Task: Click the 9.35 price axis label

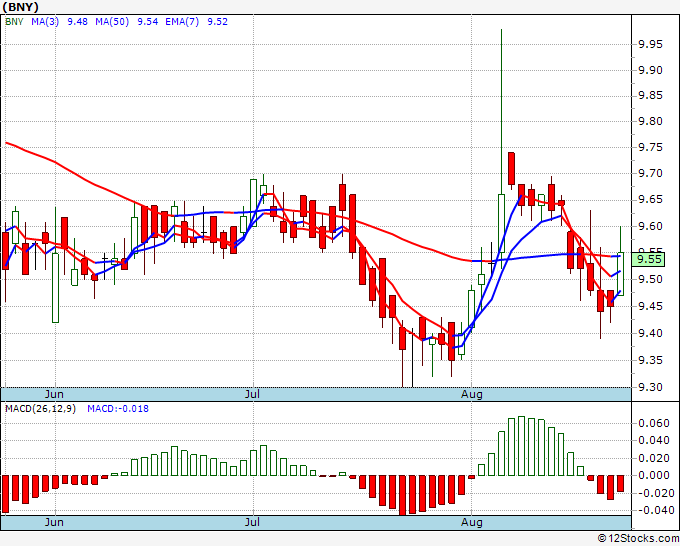Action: coord(650,360)
